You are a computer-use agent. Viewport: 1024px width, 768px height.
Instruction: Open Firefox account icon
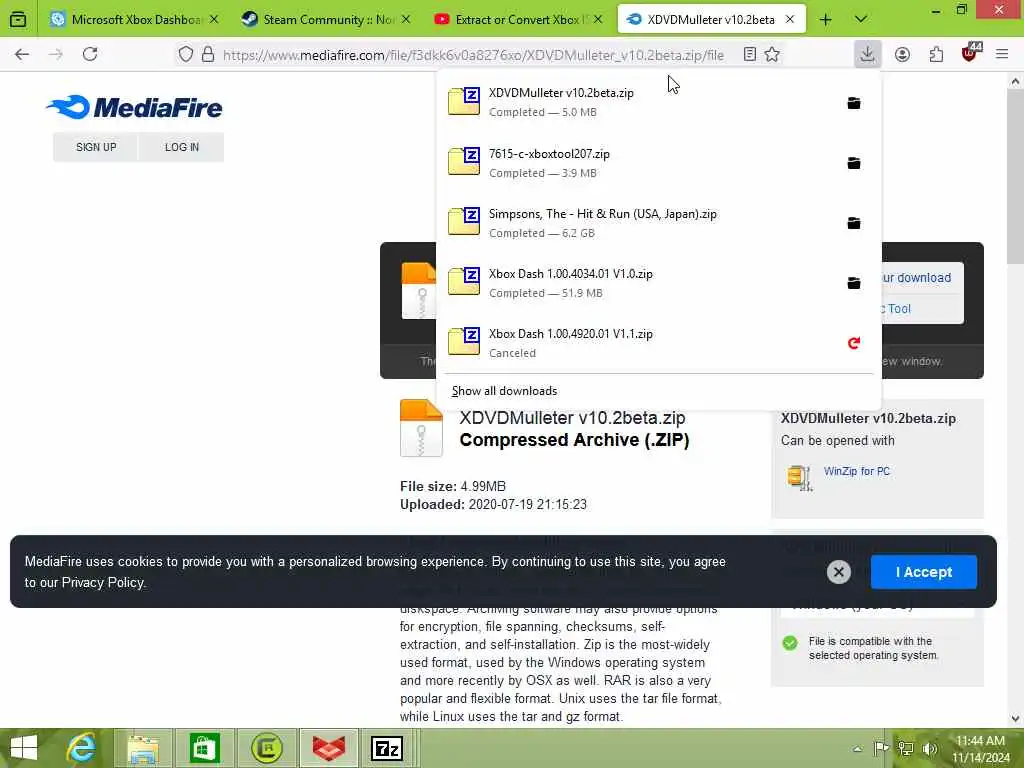click(x=903, y=54)
